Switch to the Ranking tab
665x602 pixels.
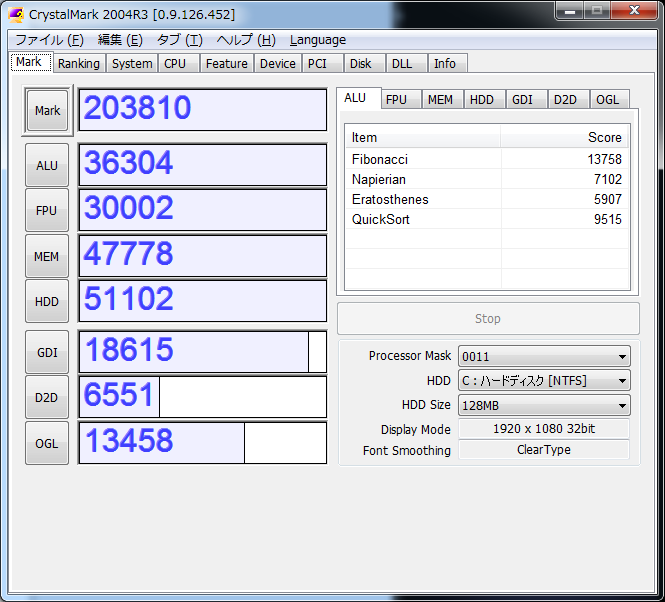(x=79, y=63)
